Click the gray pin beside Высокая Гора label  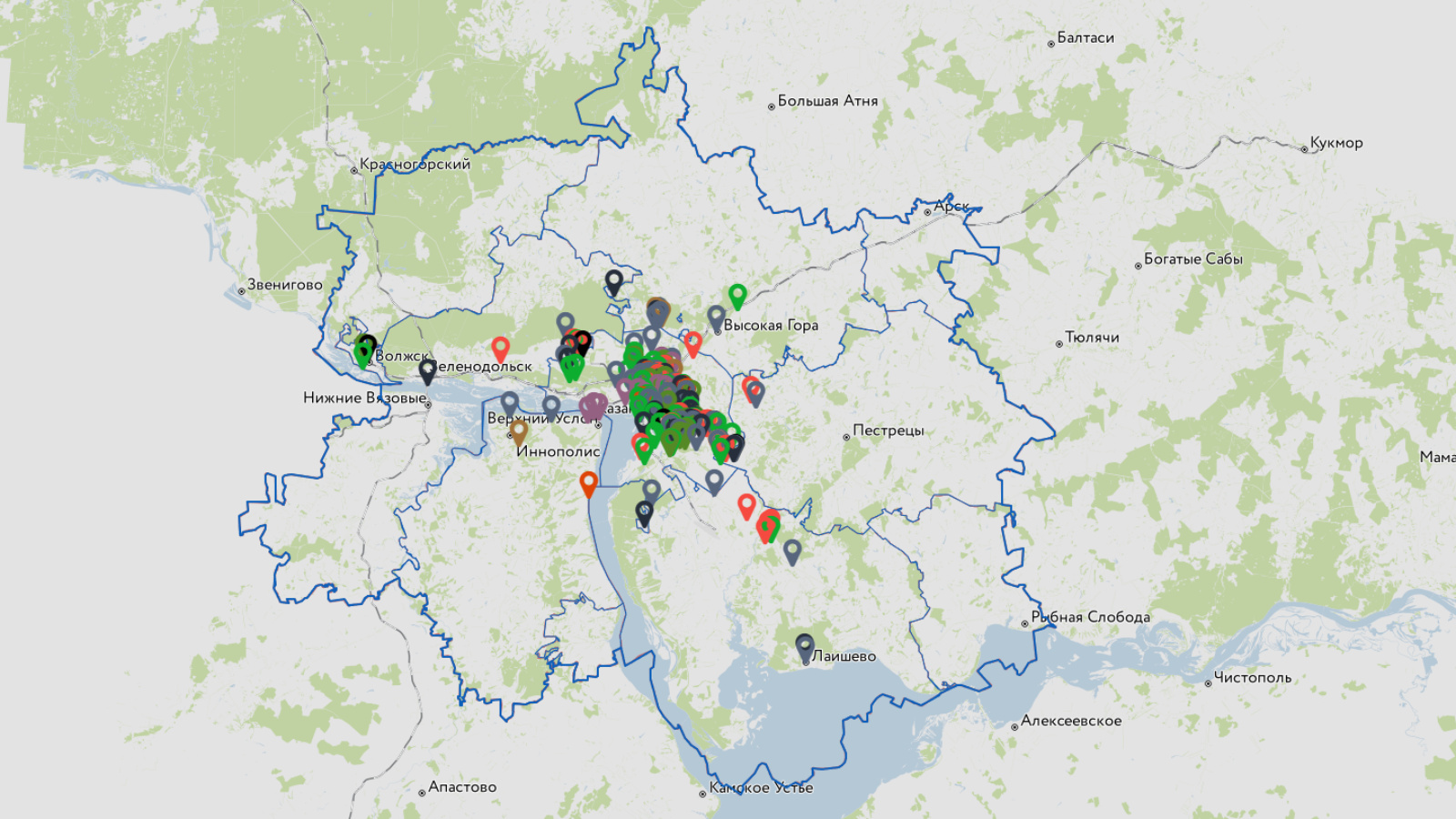click(716, 318)
